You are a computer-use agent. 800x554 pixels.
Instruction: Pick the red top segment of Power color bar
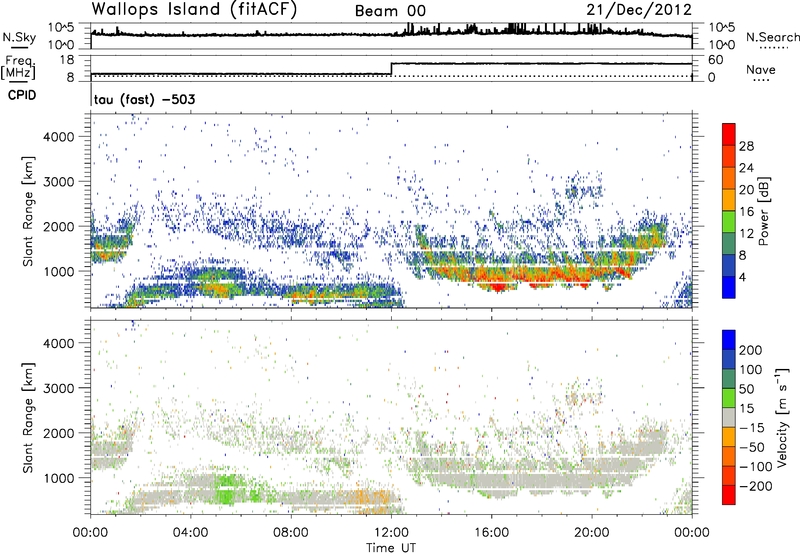tap(729, 134)
